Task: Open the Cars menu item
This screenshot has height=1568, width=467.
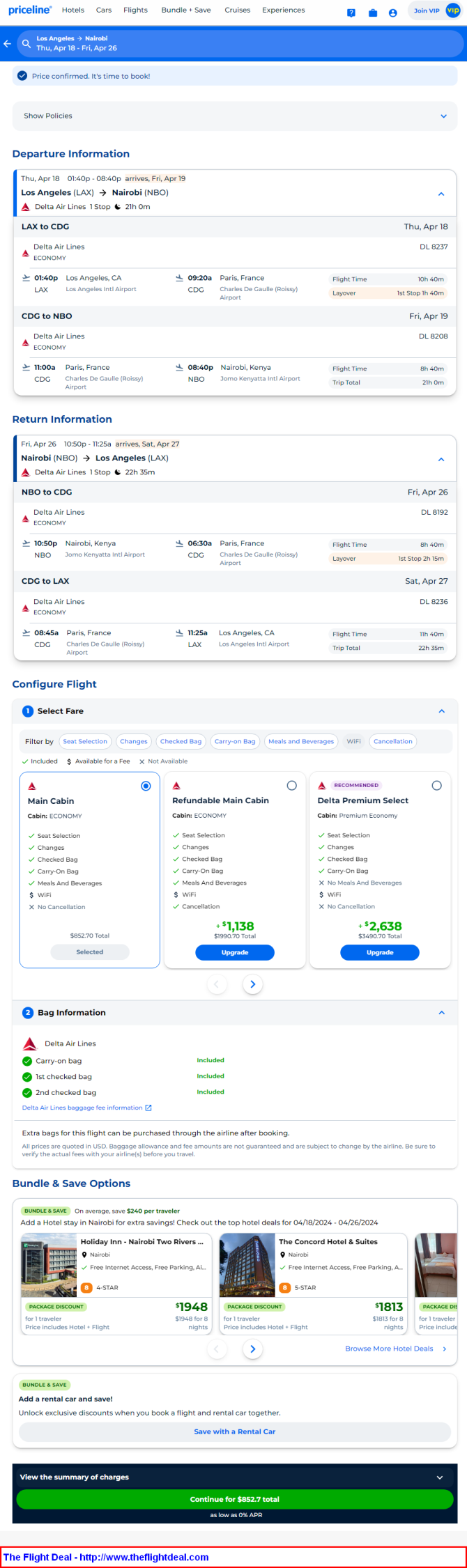Action: [x=104, y=10]
